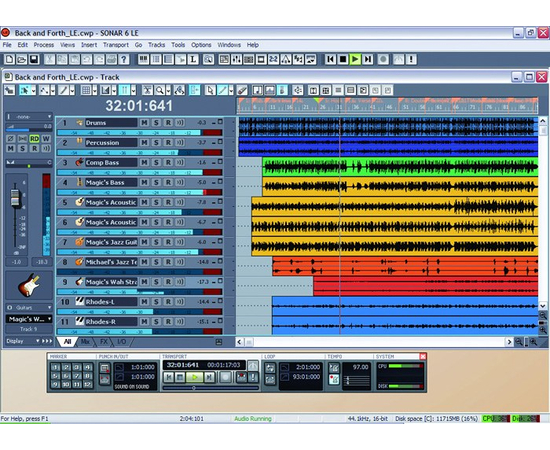Click the Save floppy disk icon
The image size is (550, 450).
34,59
